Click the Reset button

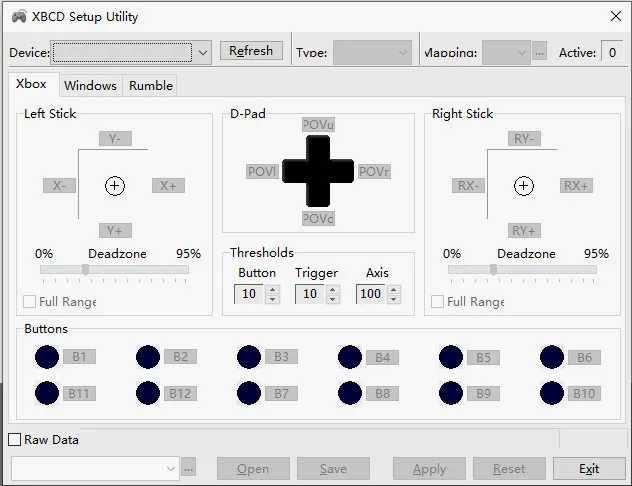pos(509,469)
